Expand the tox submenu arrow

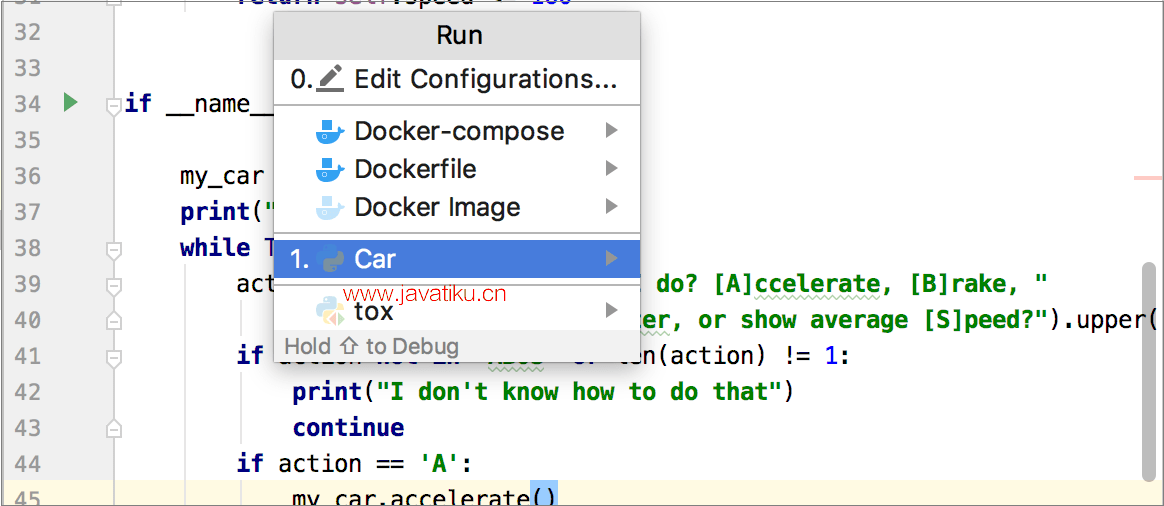click(x=611, y=311)
